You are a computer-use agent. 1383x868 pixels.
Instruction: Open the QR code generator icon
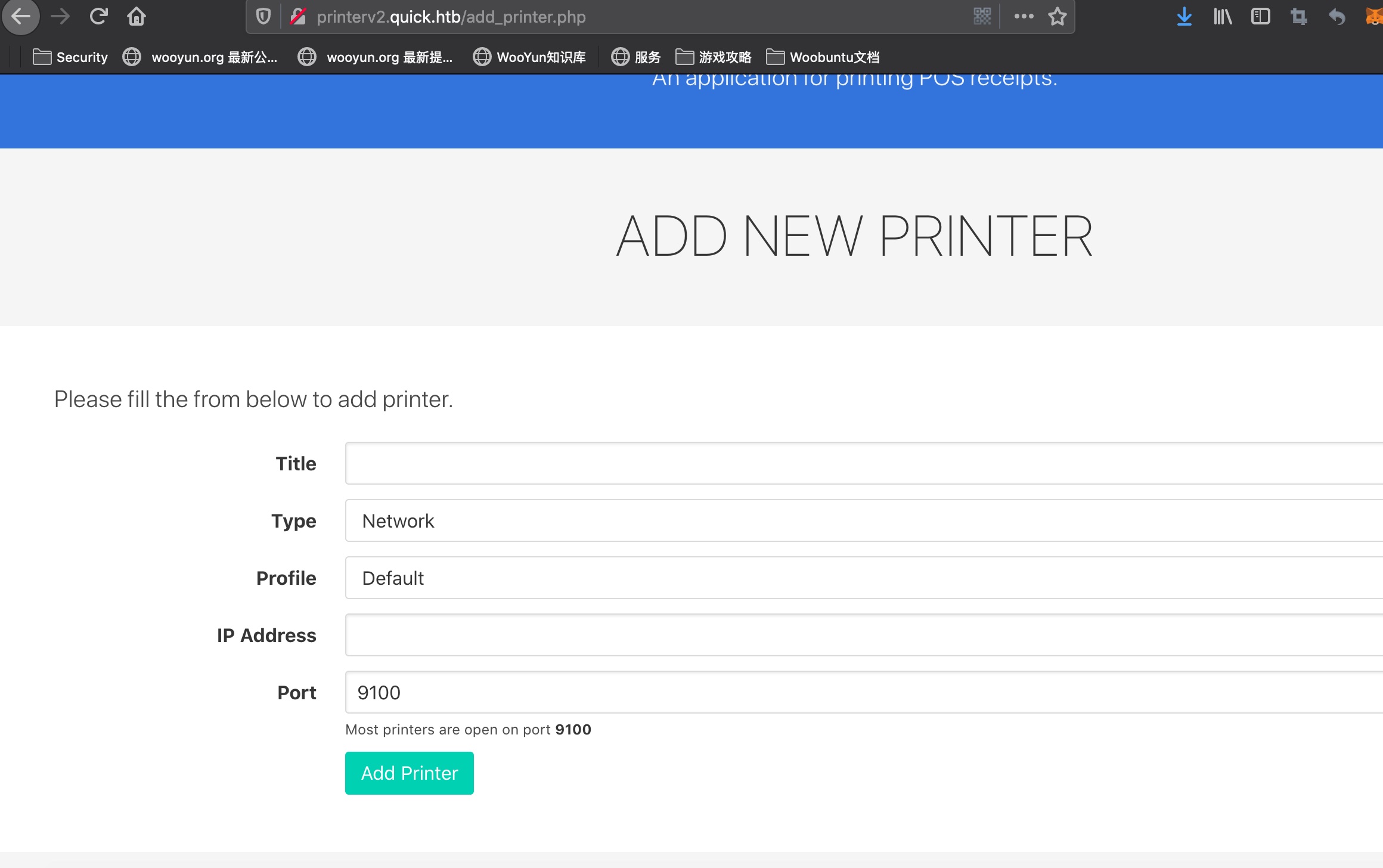click(982, 17)
